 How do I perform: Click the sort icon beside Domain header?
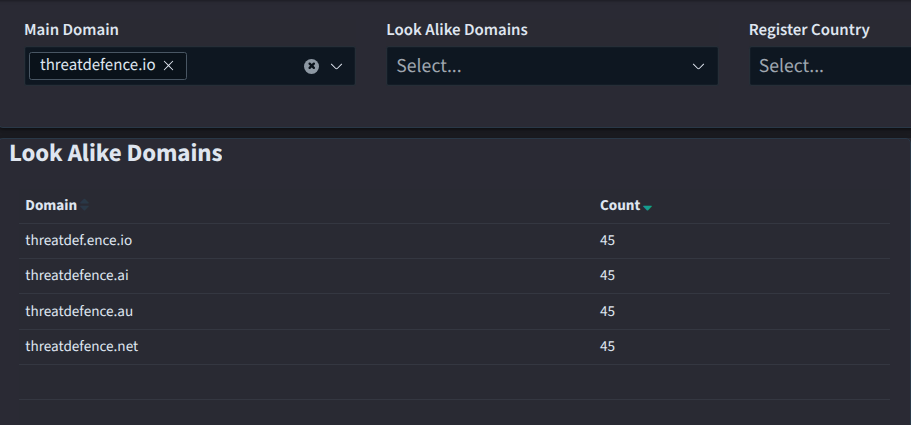(x=85, y=205)
